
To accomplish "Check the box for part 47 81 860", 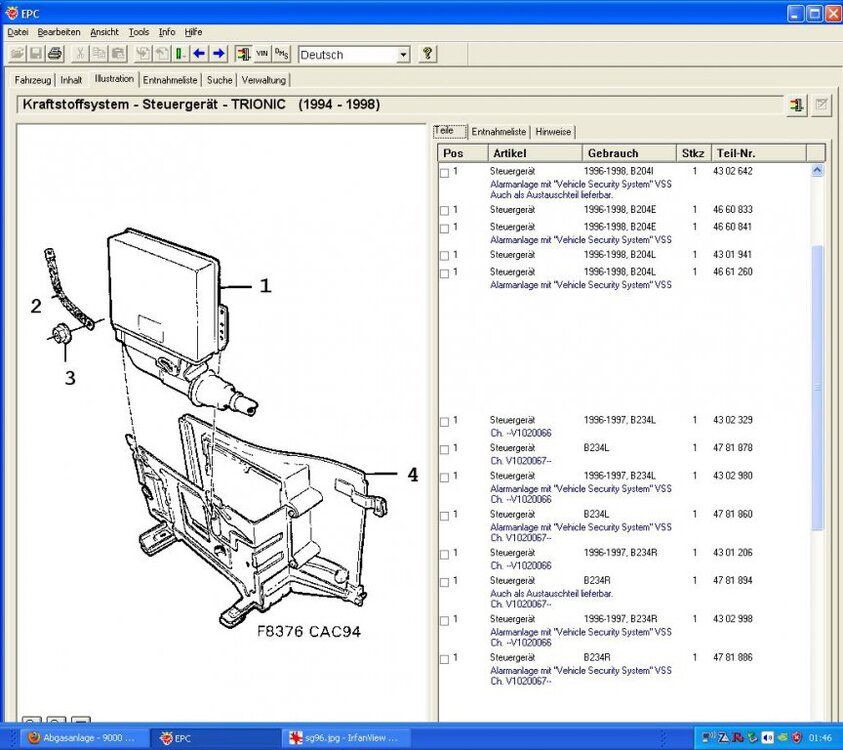I will click(444, 516).
